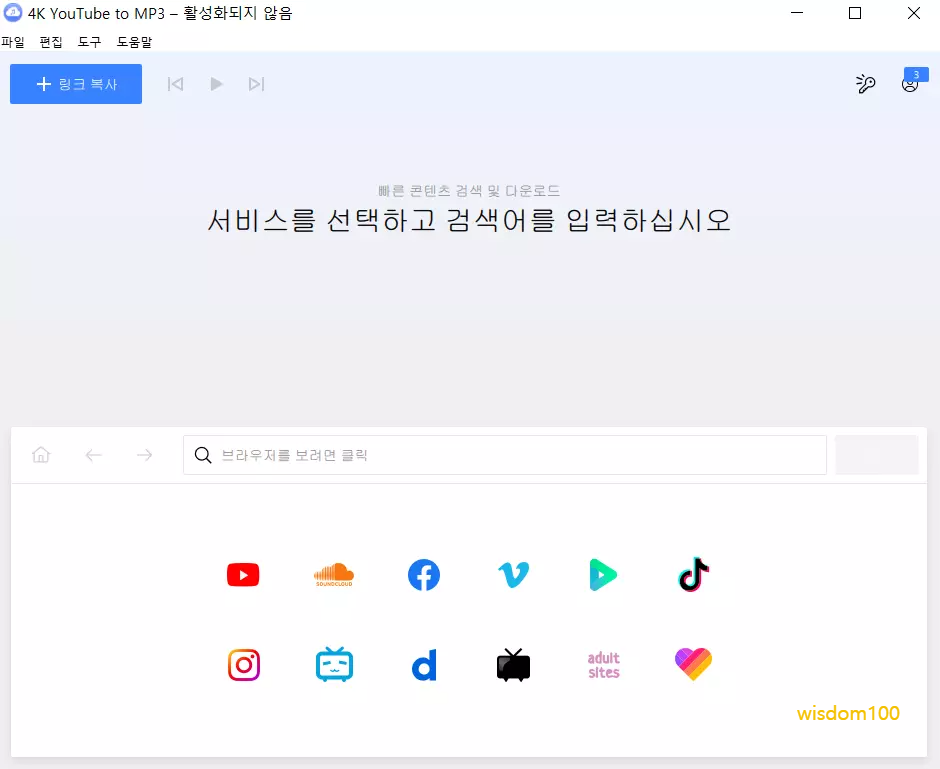Select the green play-triangle service icon
The image size is (940, 769).
point(603,575)
